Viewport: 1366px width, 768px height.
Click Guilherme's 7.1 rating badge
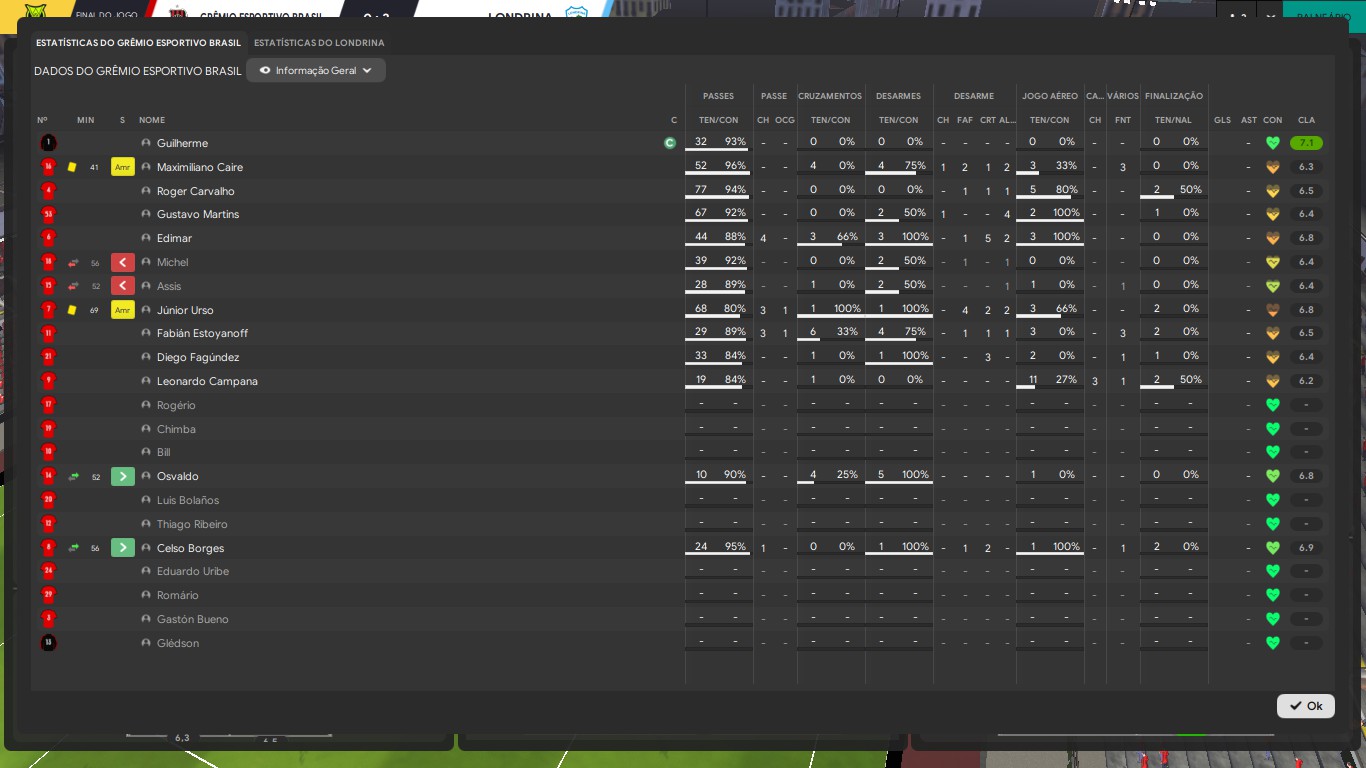pos(1306,143)
